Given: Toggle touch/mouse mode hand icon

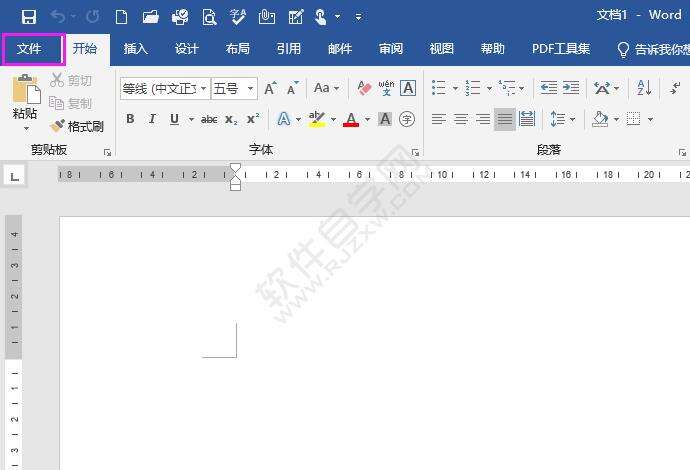Looking at the screenshot, I should [x=321, y=17].
